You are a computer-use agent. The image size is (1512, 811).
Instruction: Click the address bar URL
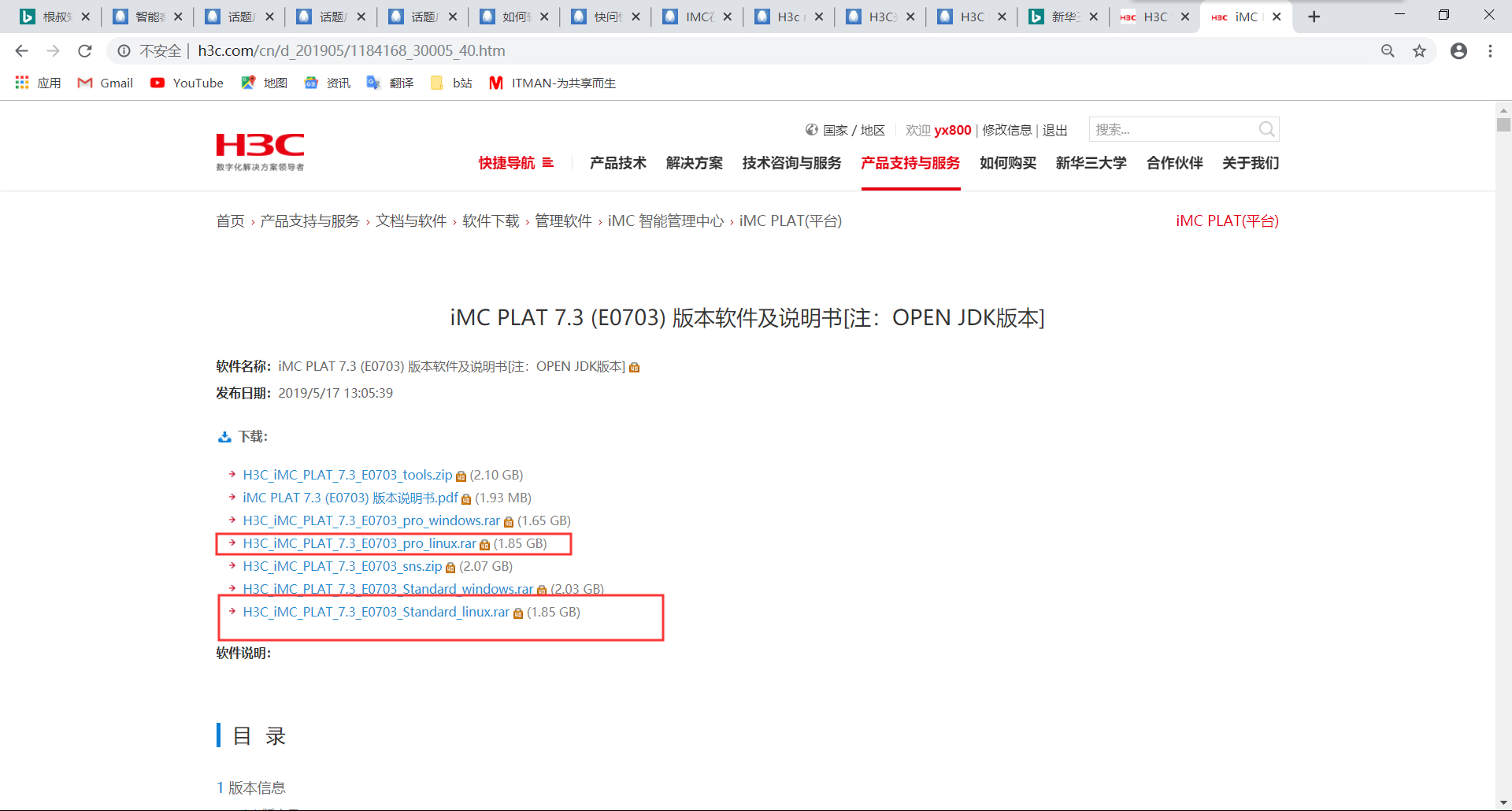tap(351, 51)
